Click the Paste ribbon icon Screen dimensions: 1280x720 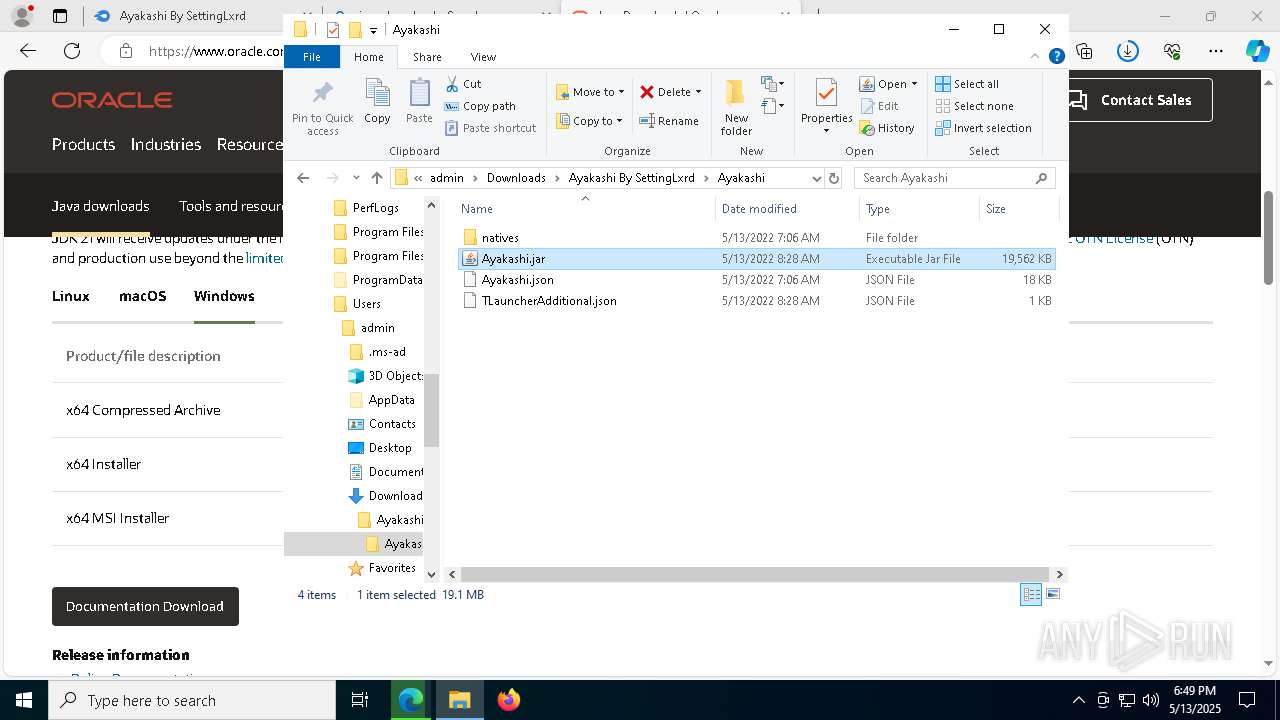[x=419, y=101]
